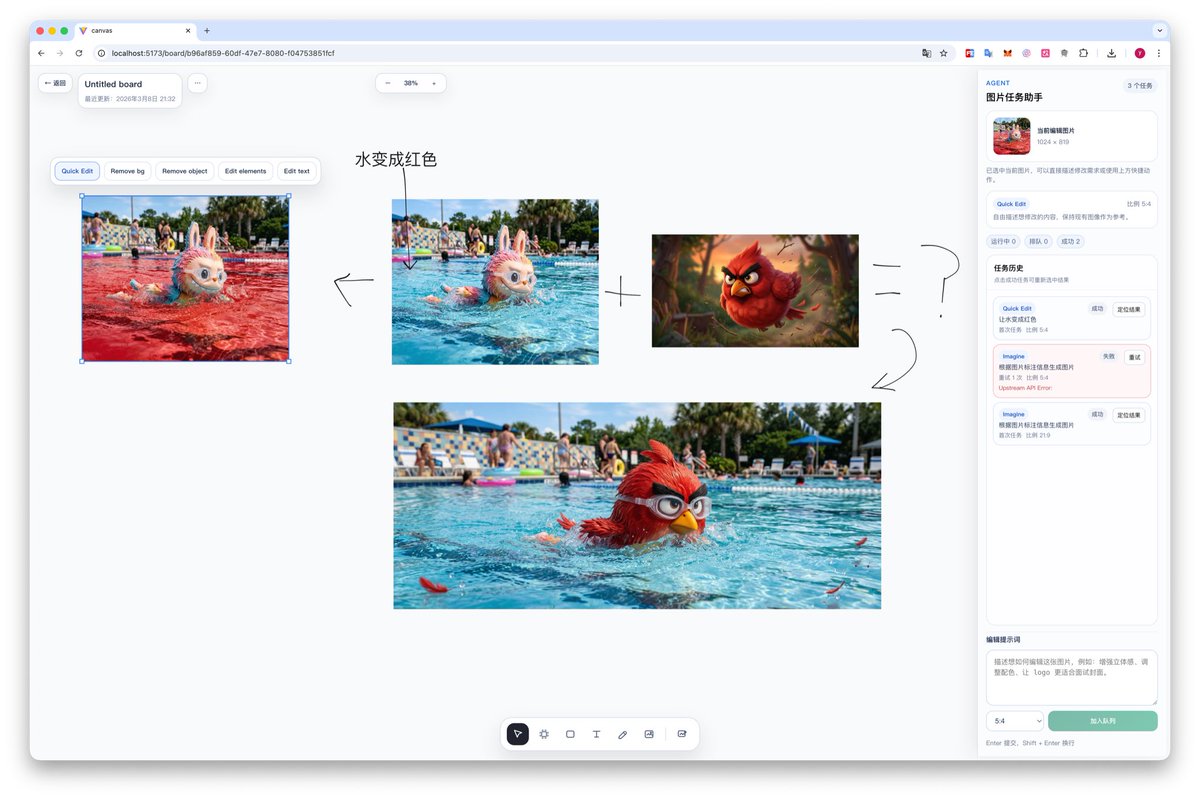Click the 最近更新 timestamp text
This screenshot has height=800, width=1200.
(x=130, y=99)
